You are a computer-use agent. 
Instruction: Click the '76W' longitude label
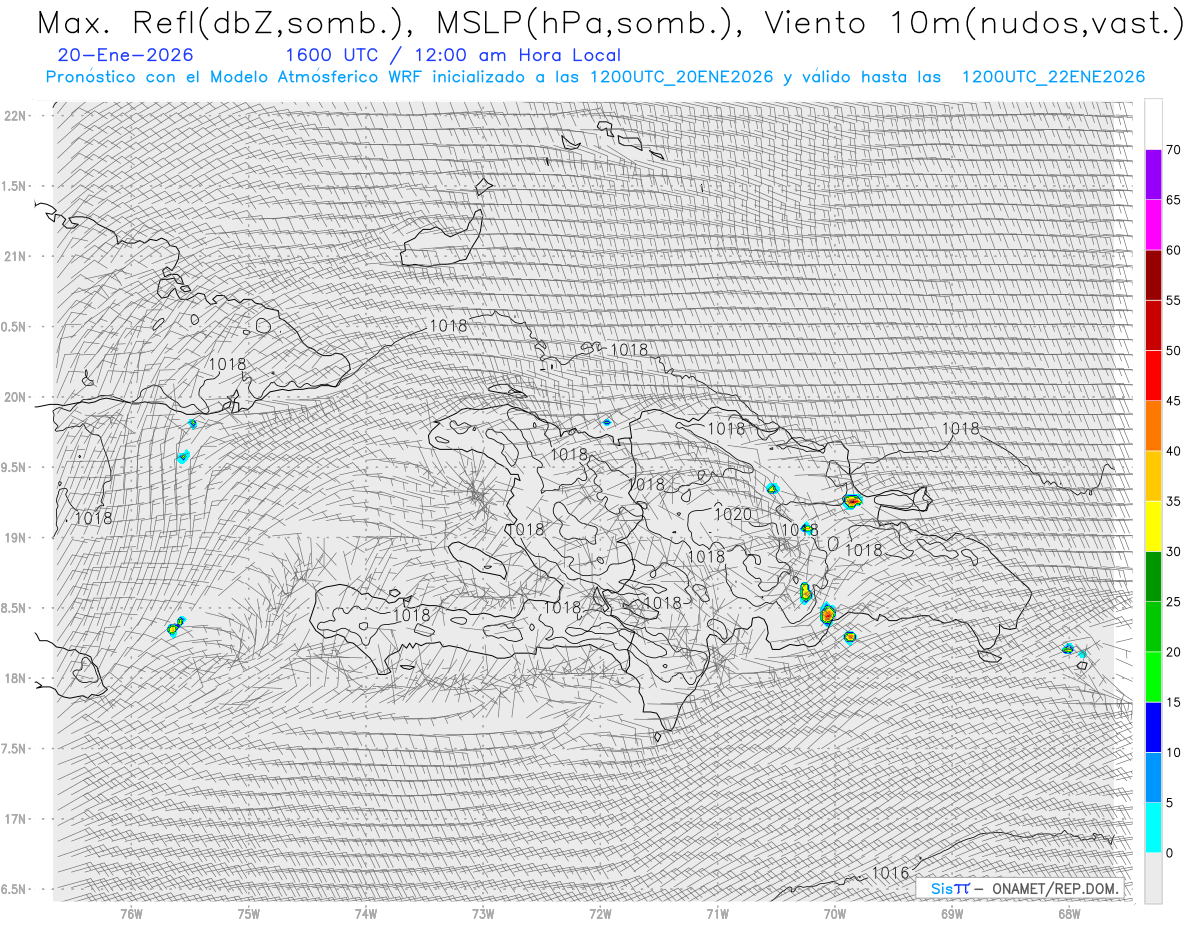click(x=131, y=913)
